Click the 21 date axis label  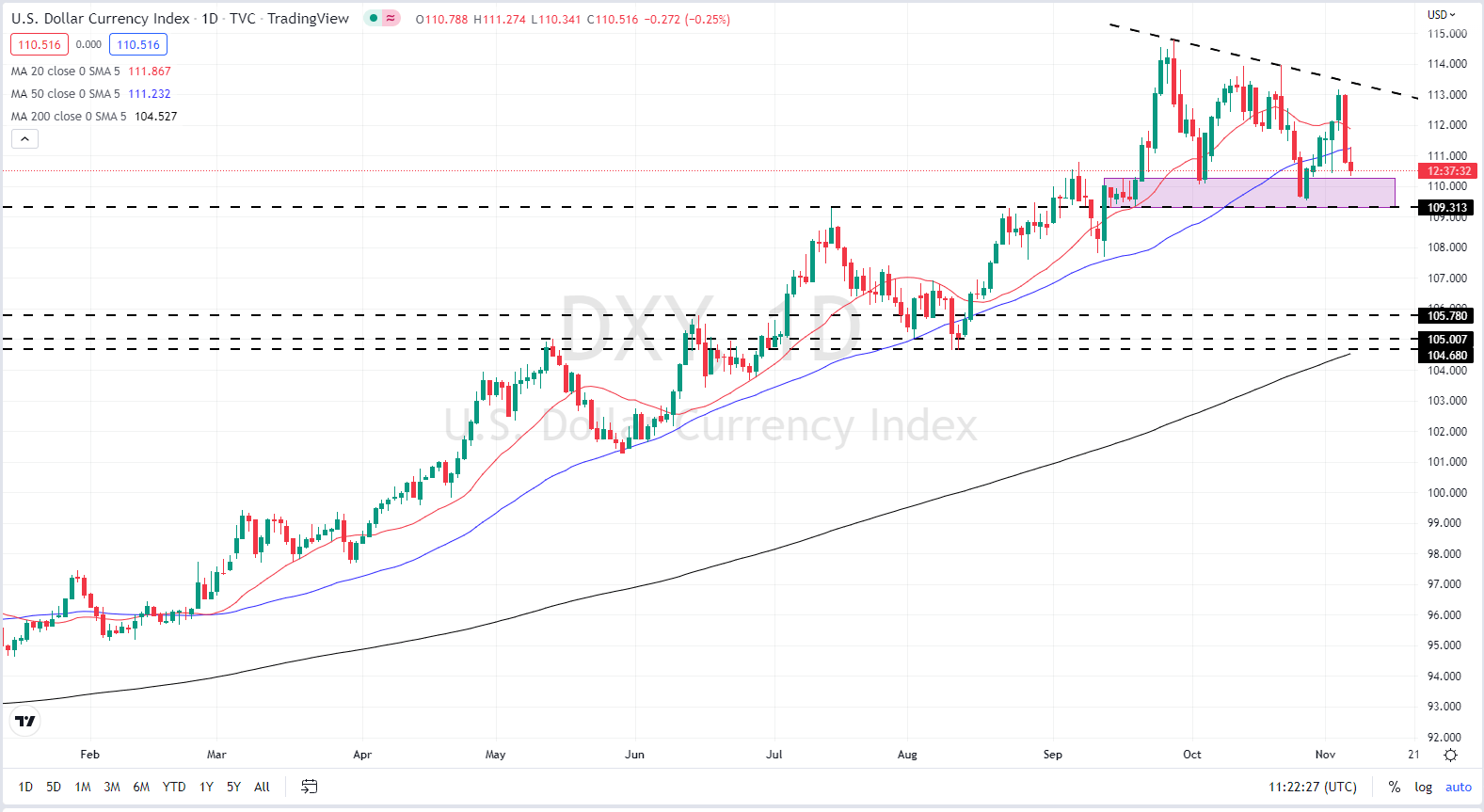click(x=1413, y=755)
